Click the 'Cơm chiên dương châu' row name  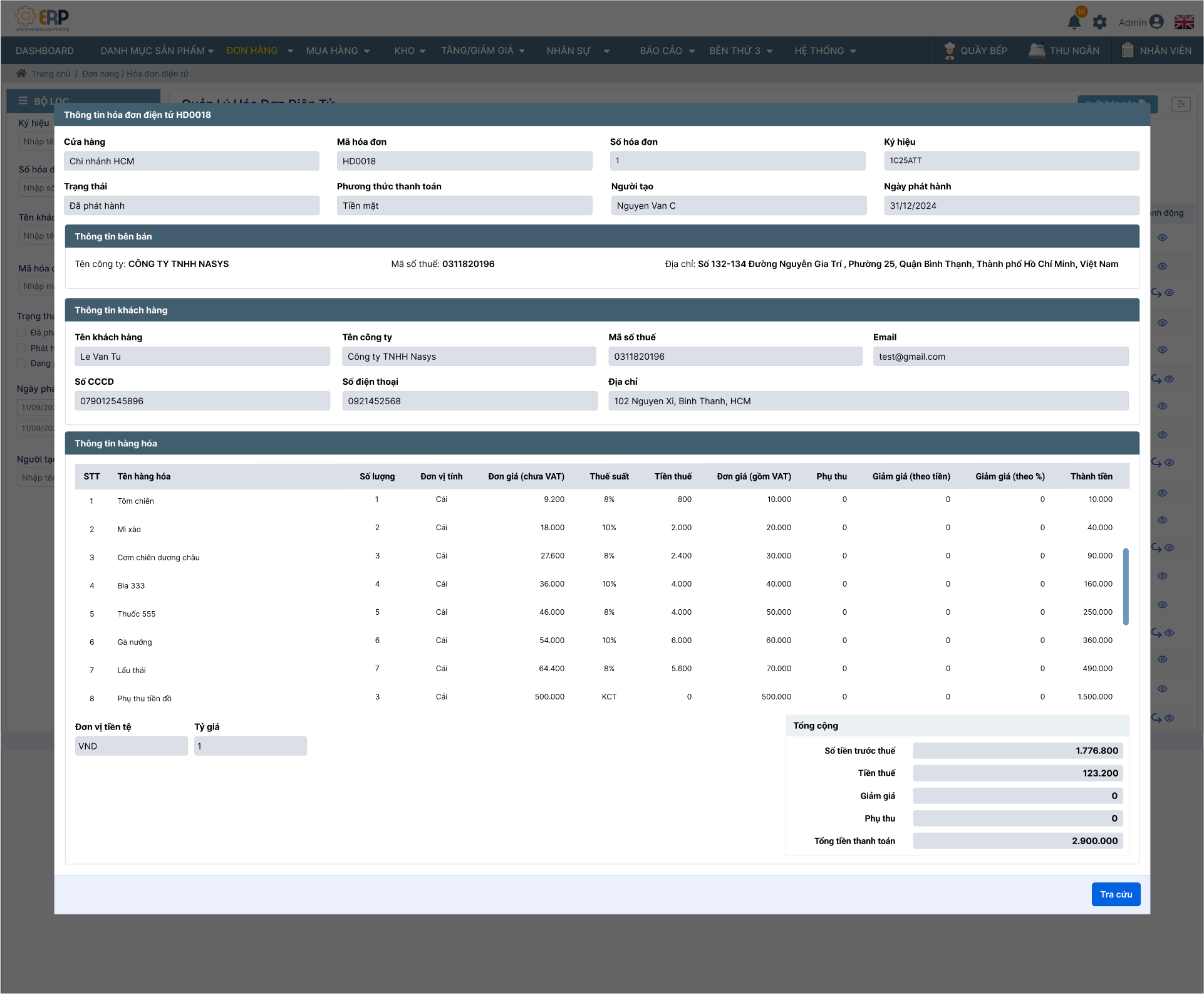point(158,557)
